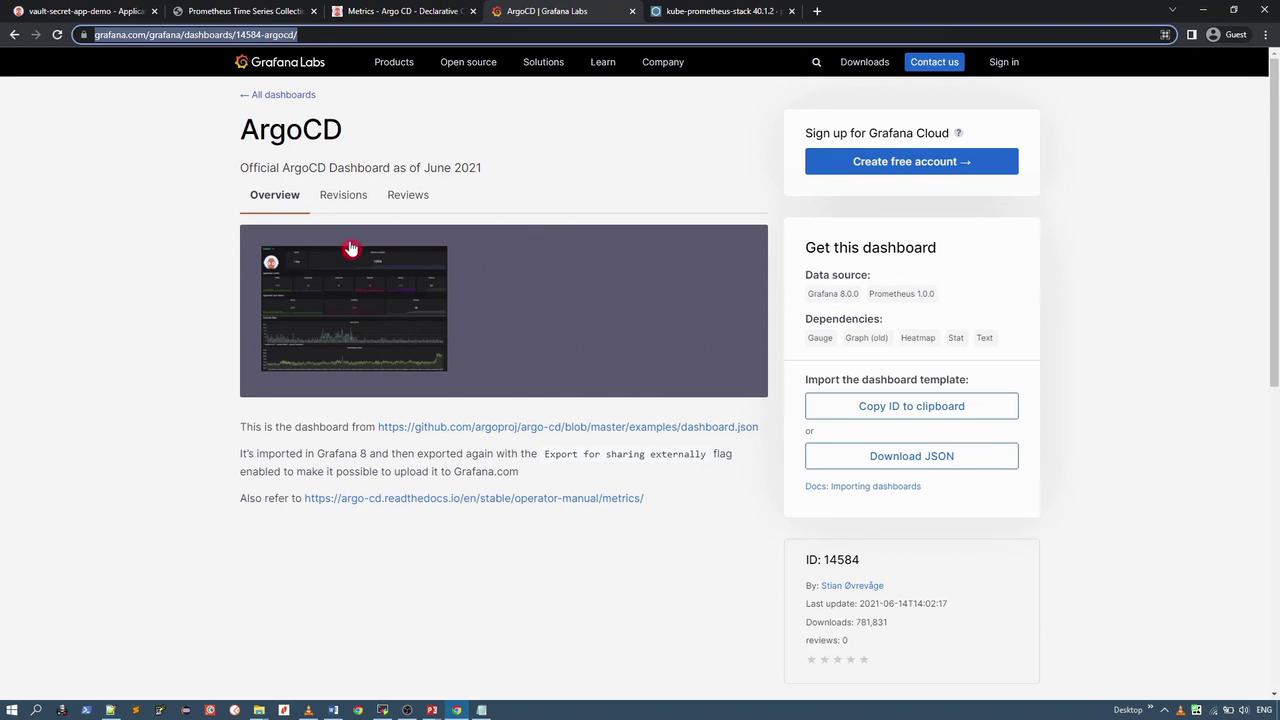
Task: Open the Company menu
Action: coord(663,62)
